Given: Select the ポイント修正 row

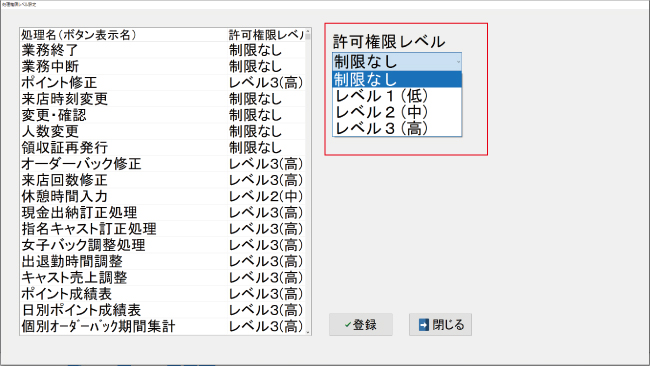Looking at the screenshot, I should (x=162, y=82).
